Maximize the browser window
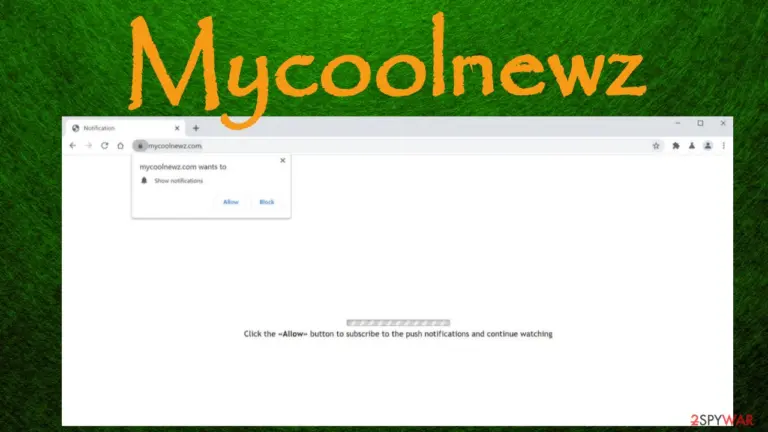This screenshot has width=768, height=432. coord(700,123)
